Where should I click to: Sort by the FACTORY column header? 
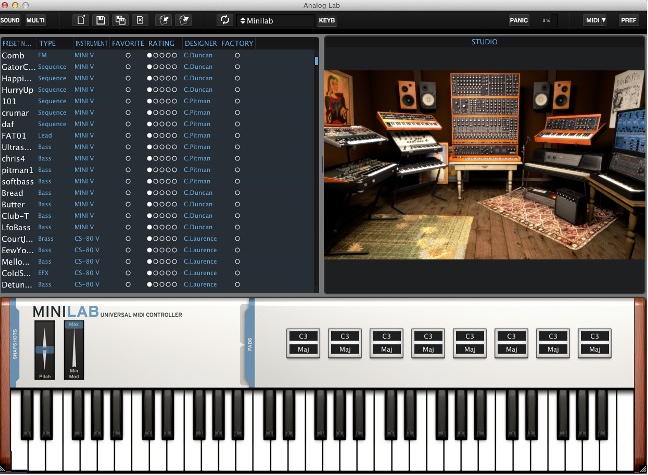pos(237,43)
